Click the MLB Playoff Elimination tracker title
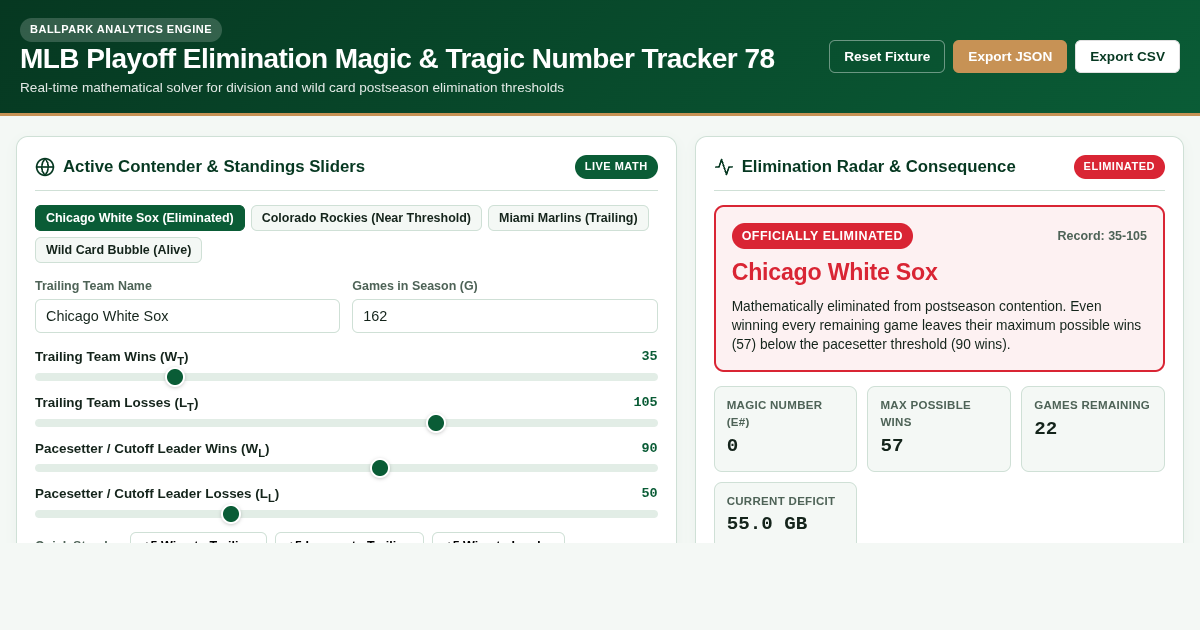The image size is (1200, 630). pos(397,59)
